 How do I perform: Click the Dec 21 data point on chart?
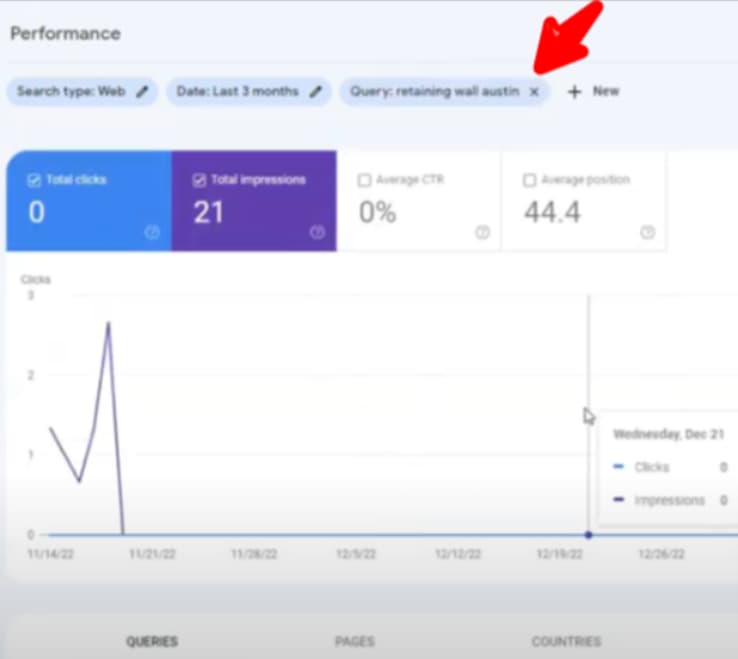pos(588,535)
